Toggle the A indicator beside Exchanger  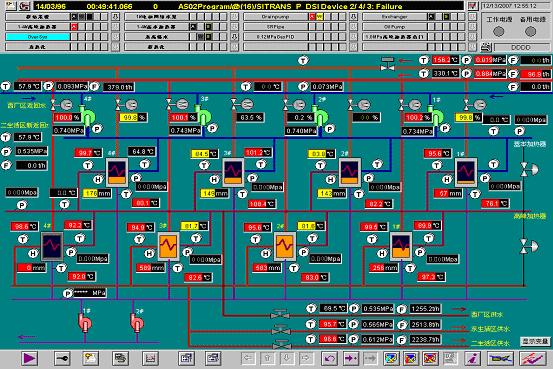(431, 17)
